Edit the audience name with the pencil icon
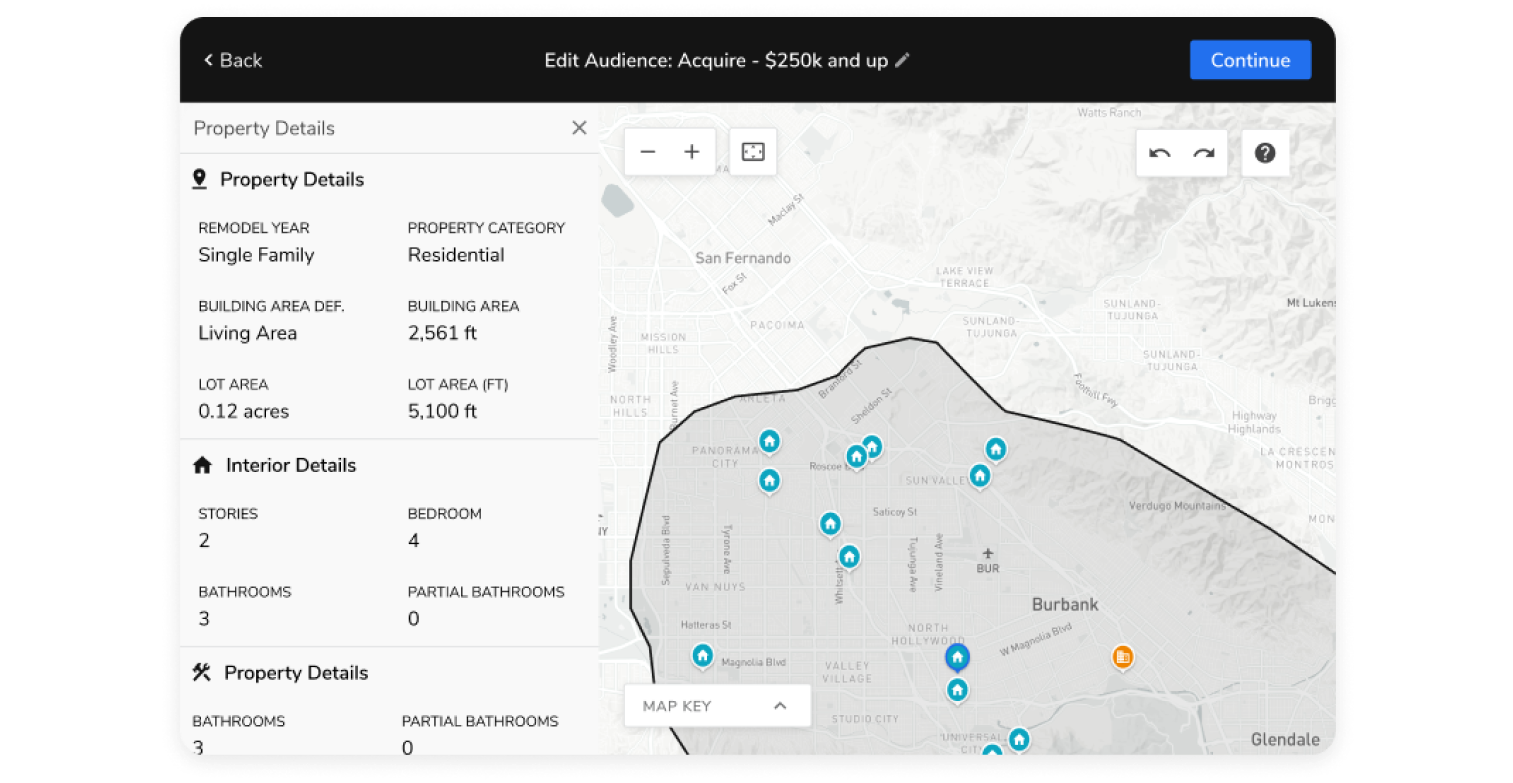Viewport: 1513px width, 783px height. coord(902,60)
